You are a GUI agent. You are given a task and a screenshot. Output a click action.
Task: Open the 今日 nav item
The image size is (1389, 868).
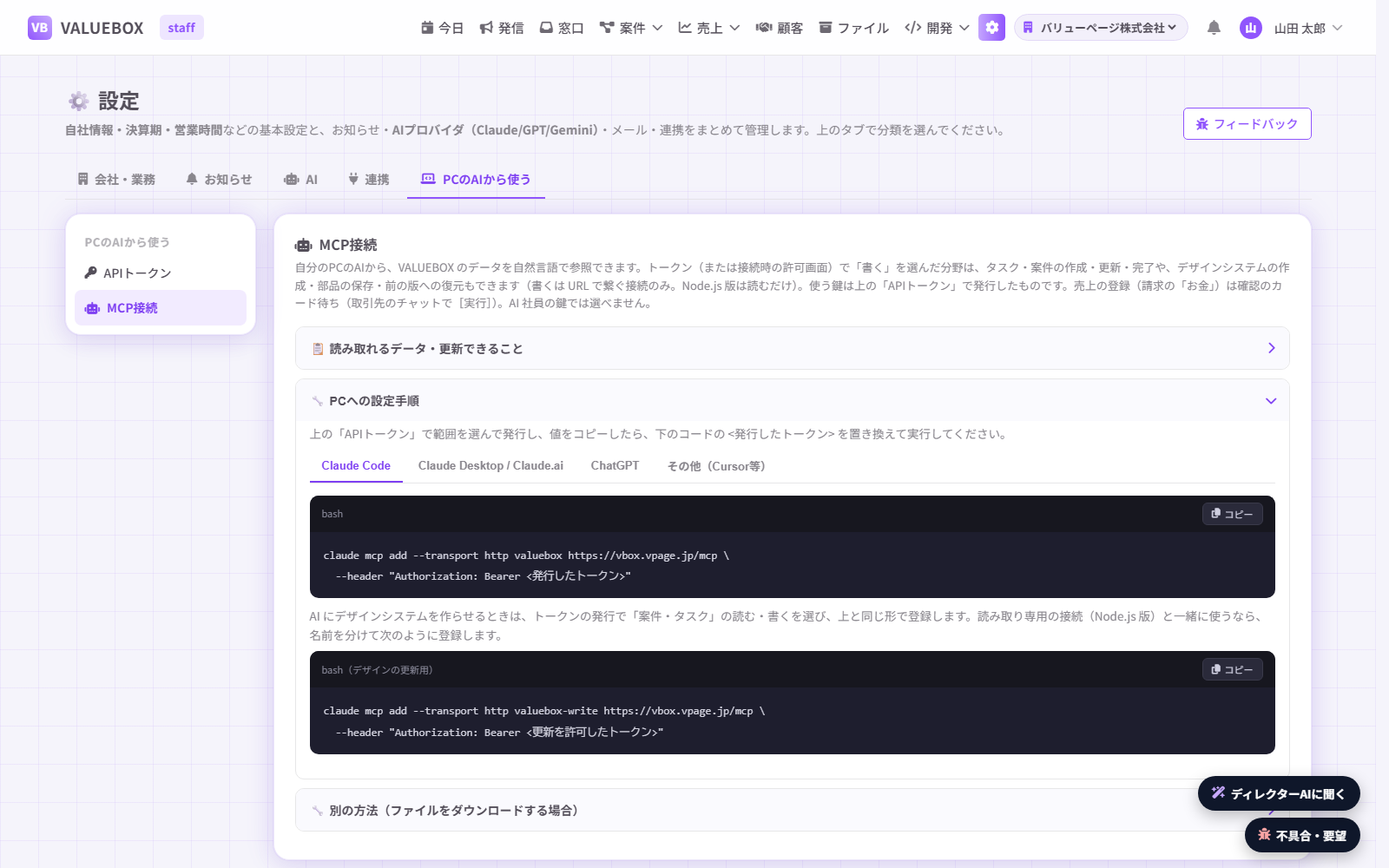point(442,28)
